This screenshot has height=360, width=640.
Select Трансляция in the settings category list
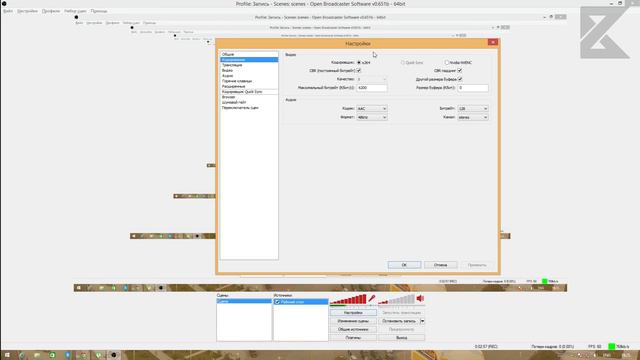(249, 65)
